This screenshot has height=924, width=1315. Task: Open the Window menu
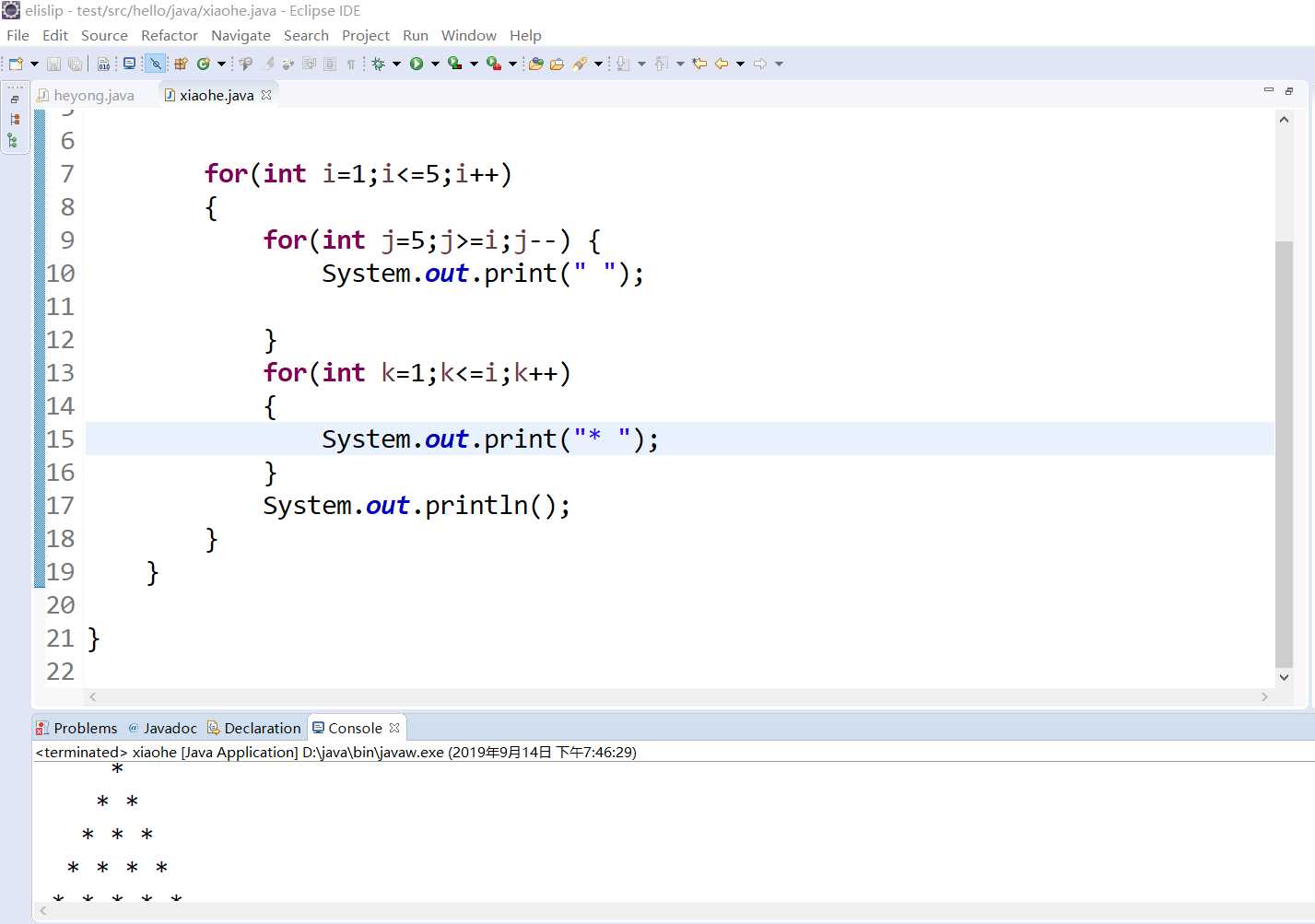click(x=469, y=35)
